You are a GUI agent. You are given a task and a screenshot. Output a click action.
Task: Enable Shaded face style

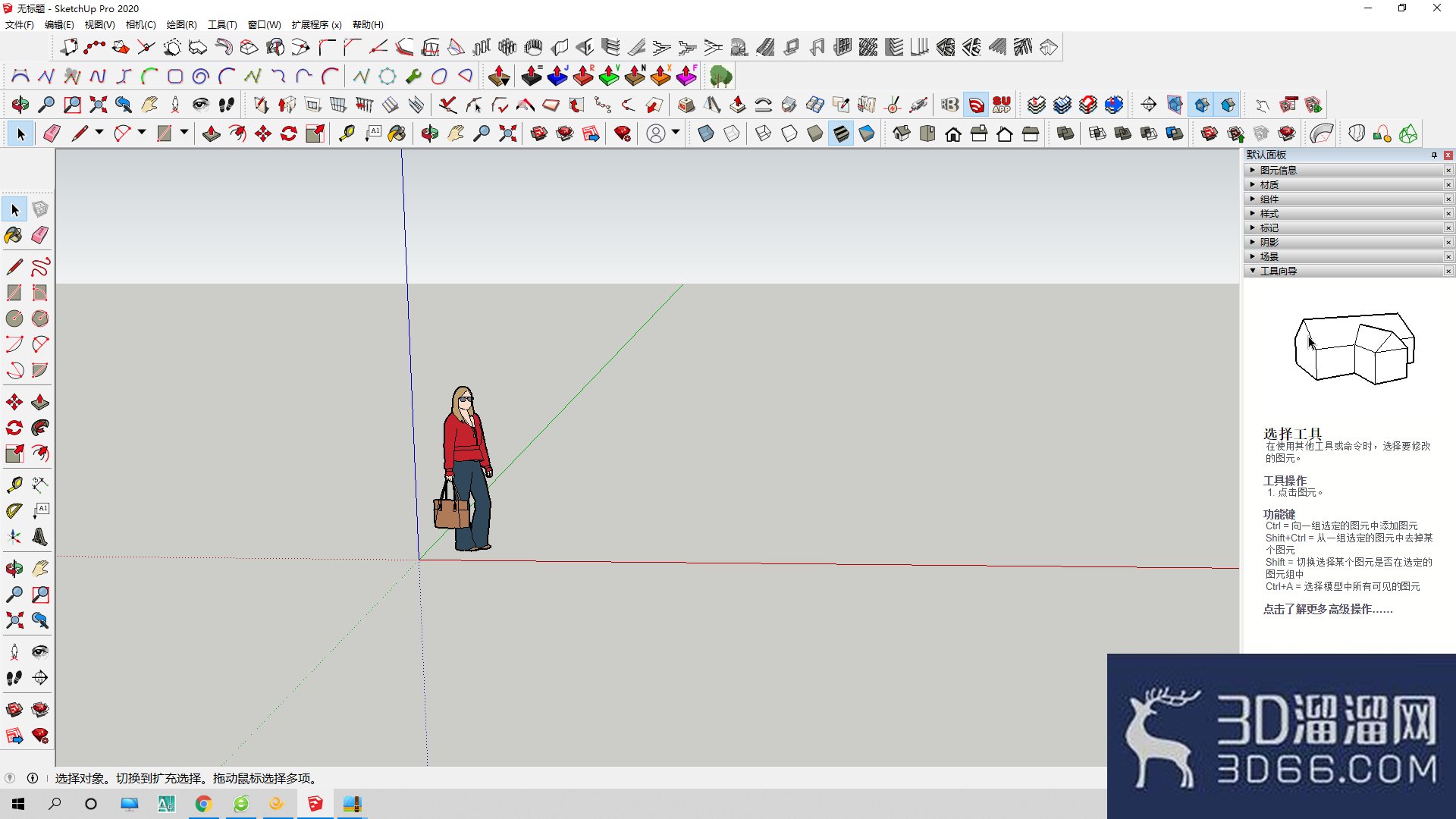(x=815, y=134)
